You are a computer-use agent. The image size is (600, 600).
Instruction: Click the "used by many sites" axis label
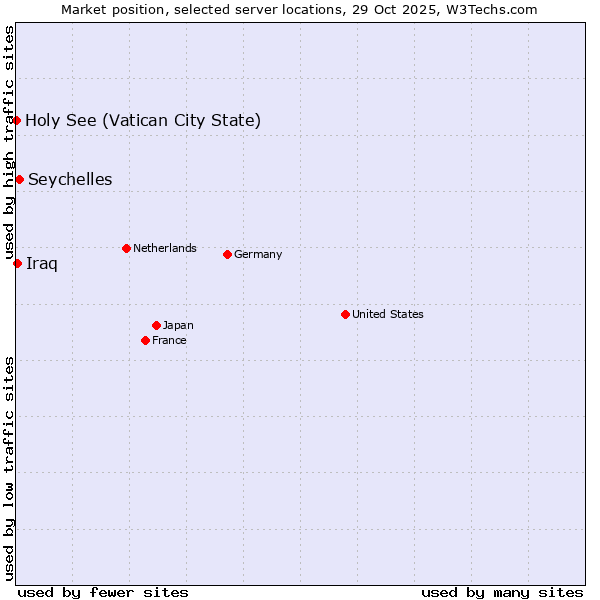[x=502, y=592]
